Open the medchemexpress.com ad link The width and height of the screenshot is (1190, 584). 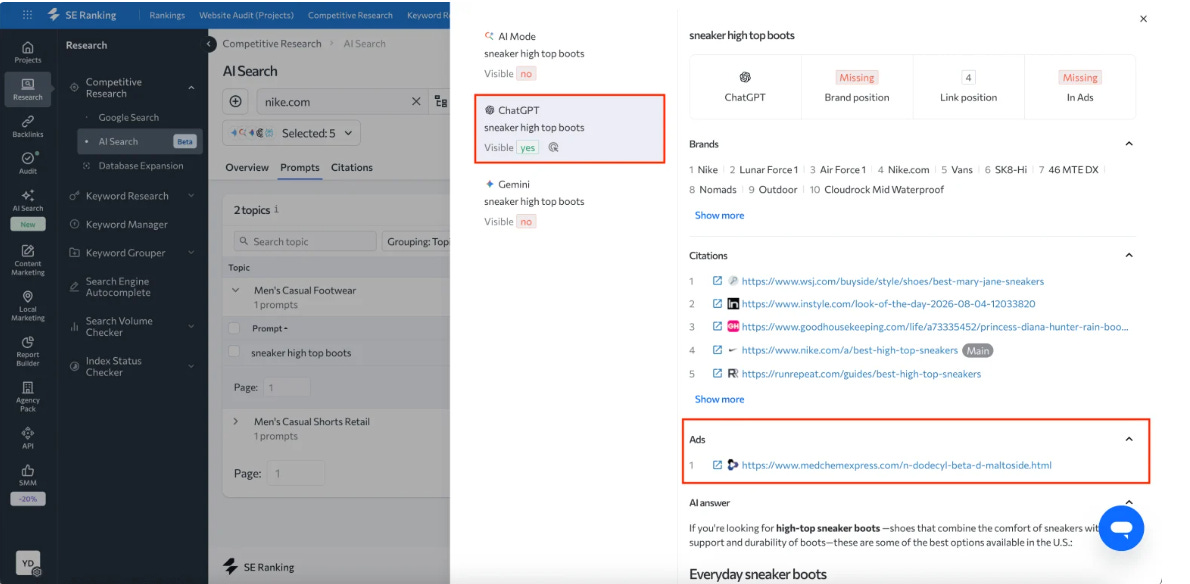(x=896, y=465)
